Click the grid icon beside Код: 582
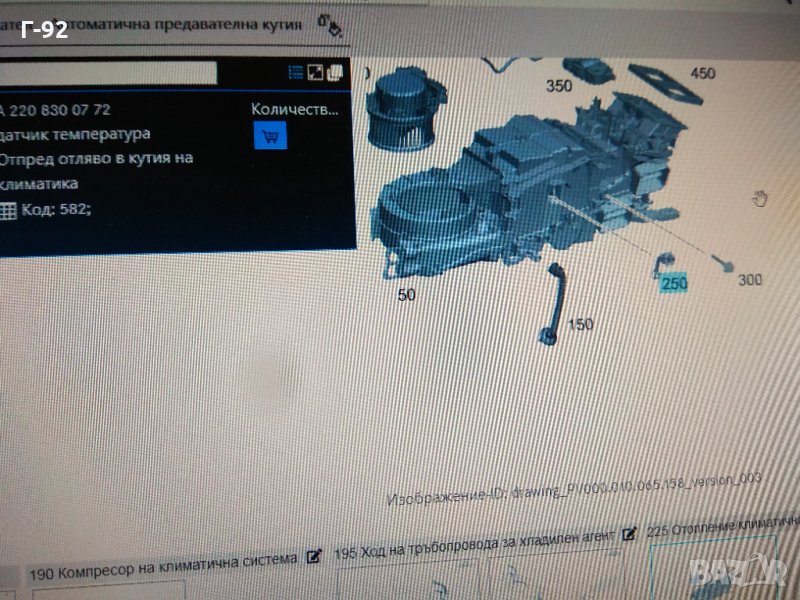 click(8, 209)
